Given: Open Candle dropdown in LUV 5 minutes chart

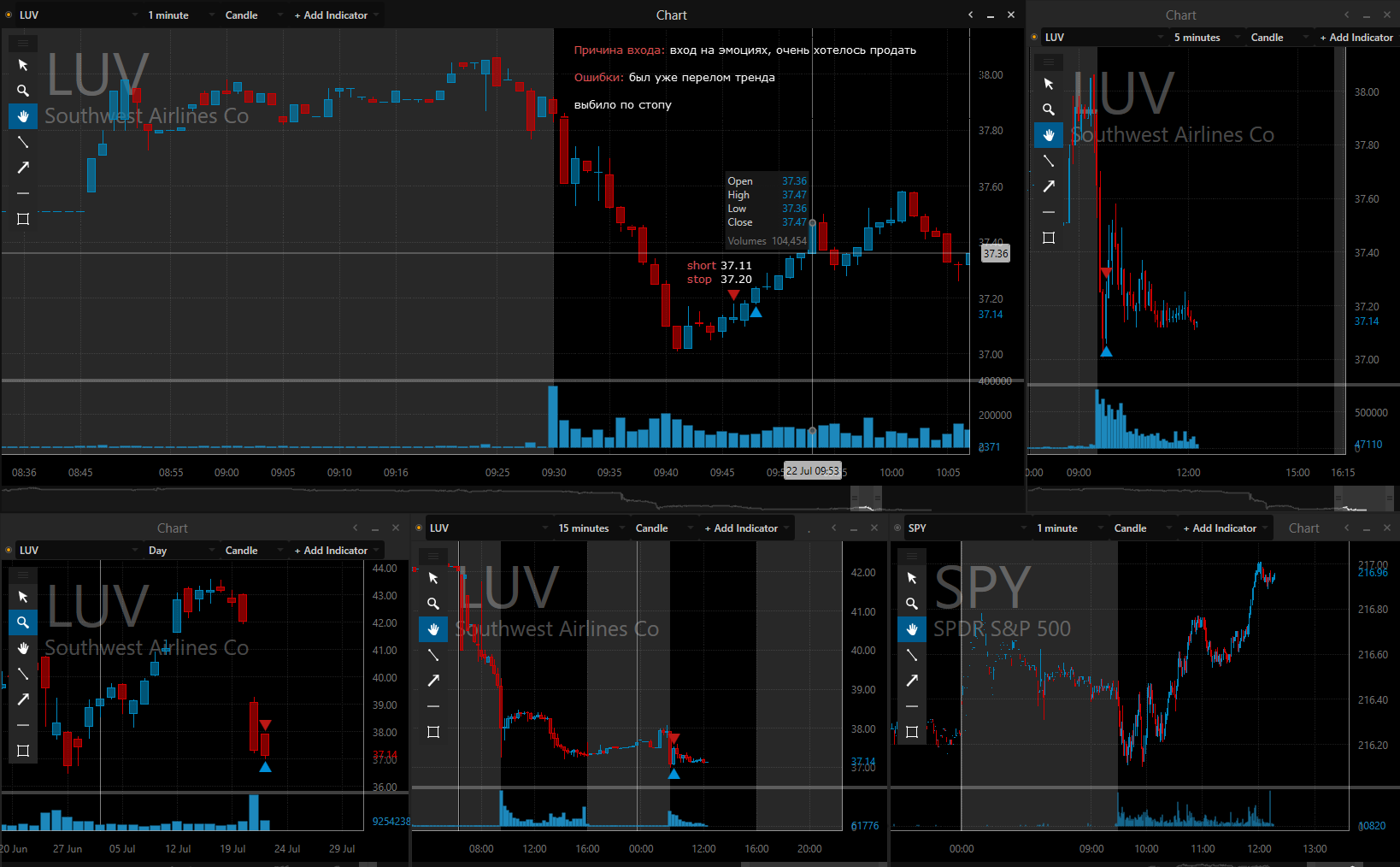Looking at the screenshot, I should pyautogui.click(x=1278, y=38).
